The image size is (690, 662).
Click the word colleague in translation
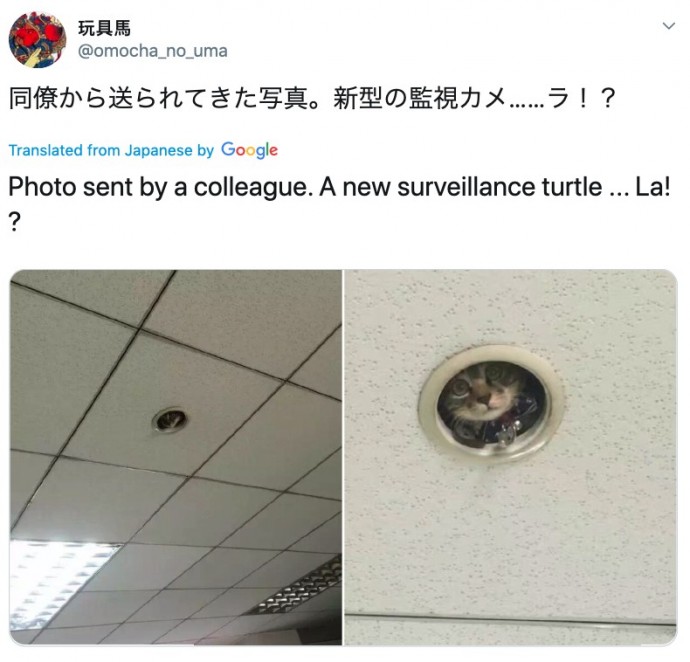point(253,188)
